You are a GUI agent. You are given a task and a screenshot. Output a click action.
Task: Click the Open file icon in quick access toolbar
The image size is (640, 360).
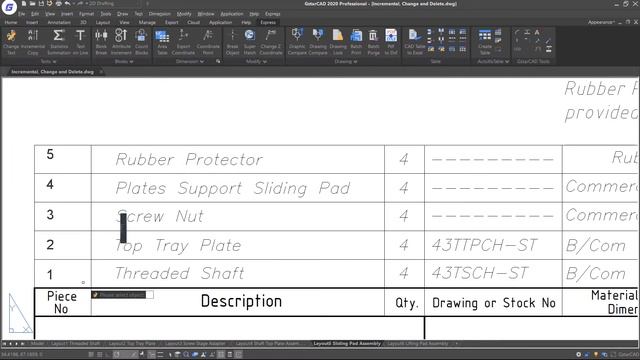(x=32, y=4)
